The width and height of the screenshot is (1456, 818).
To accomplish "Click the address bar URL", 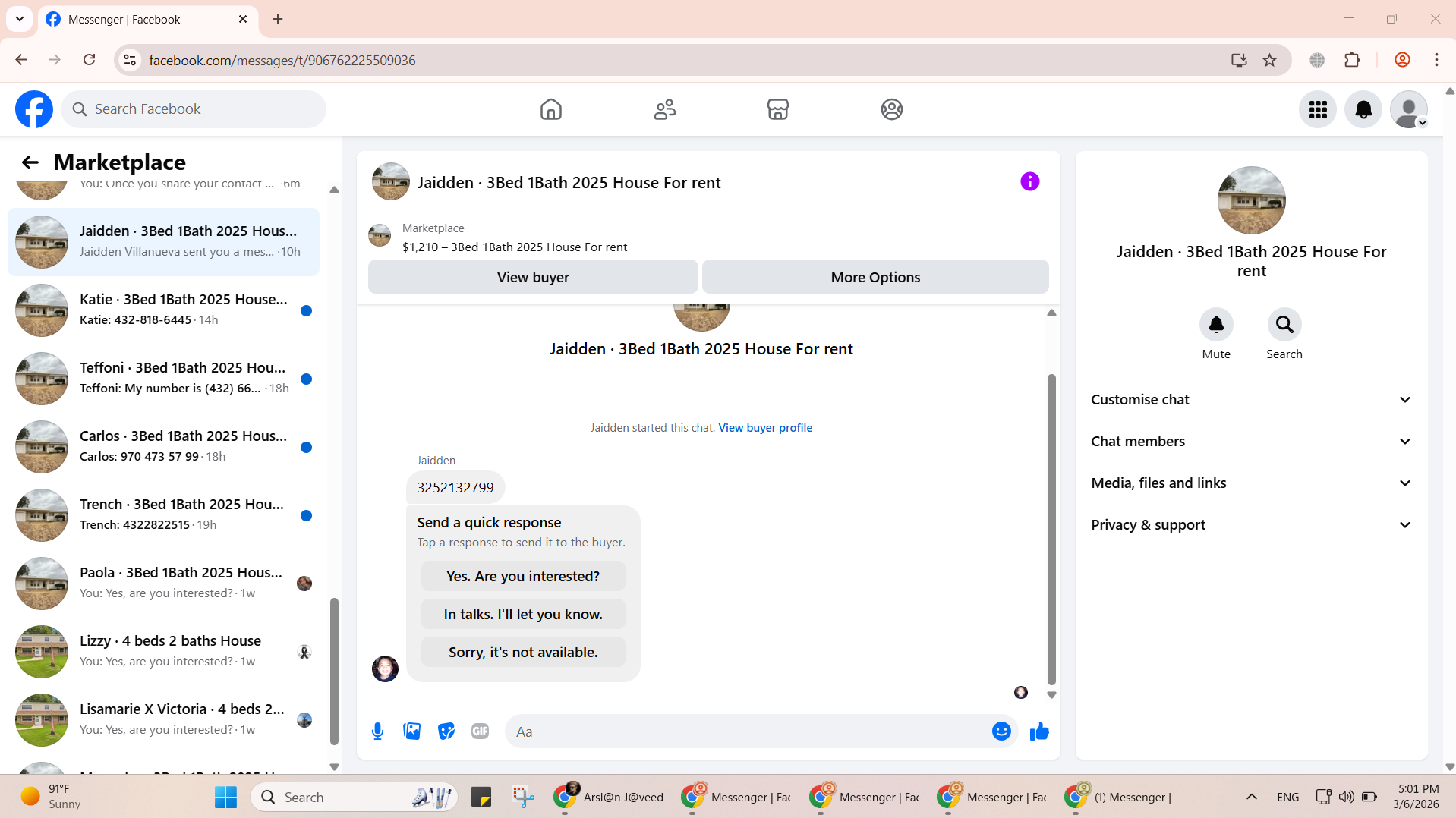I will coord(282,60).
